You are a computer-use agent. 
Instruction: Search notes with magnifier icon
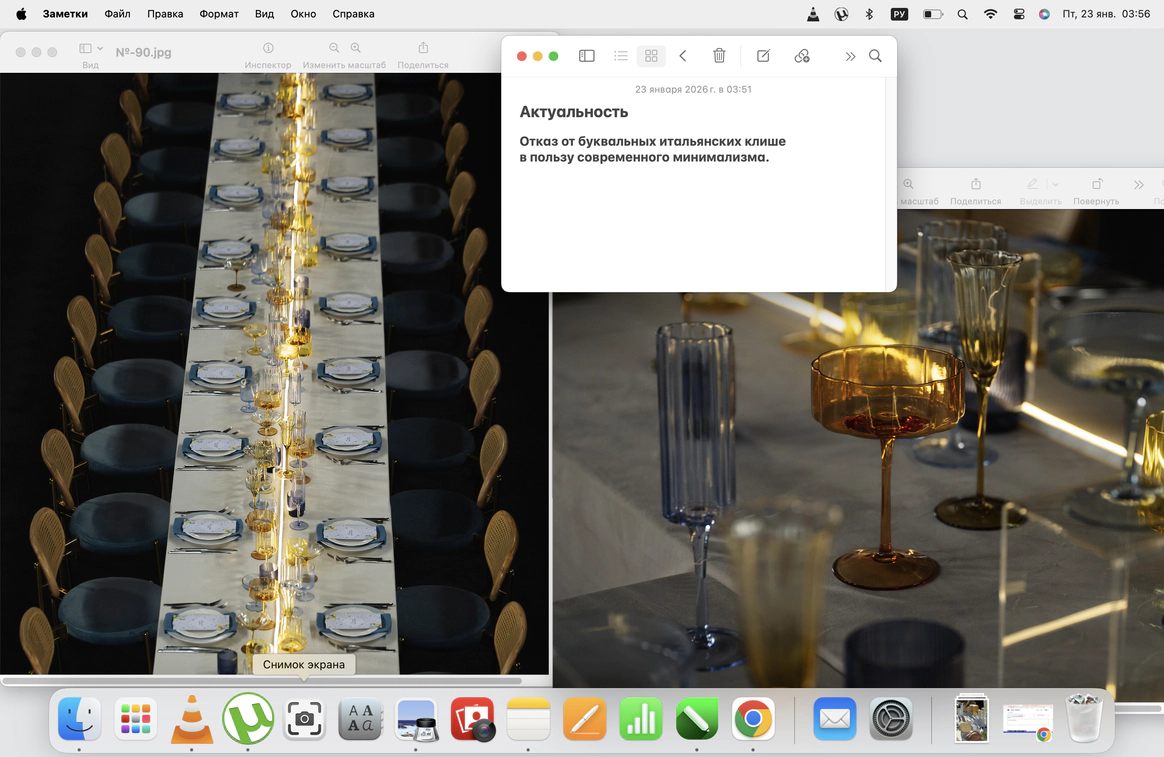(x=875, y=56)
